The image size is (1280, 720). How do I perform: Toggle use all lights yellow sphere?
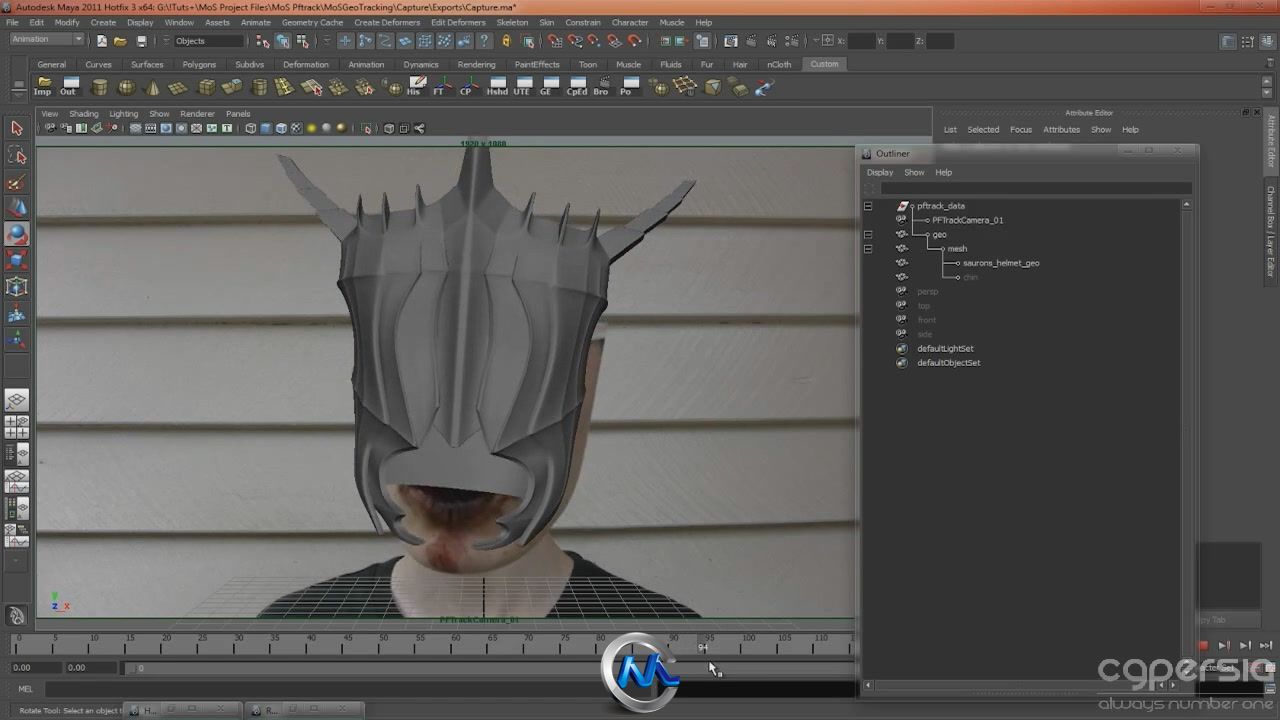click(x=311, y=128)
